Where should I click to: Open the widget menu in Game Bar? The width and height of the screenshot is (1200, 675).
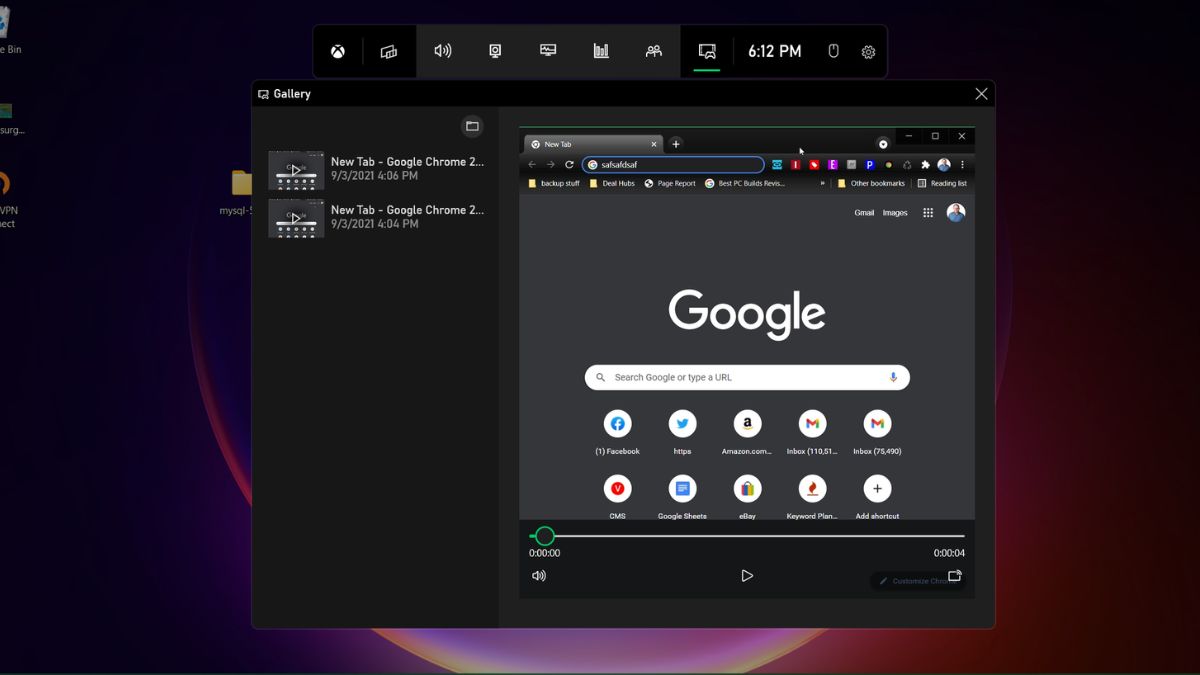[389, 51]
